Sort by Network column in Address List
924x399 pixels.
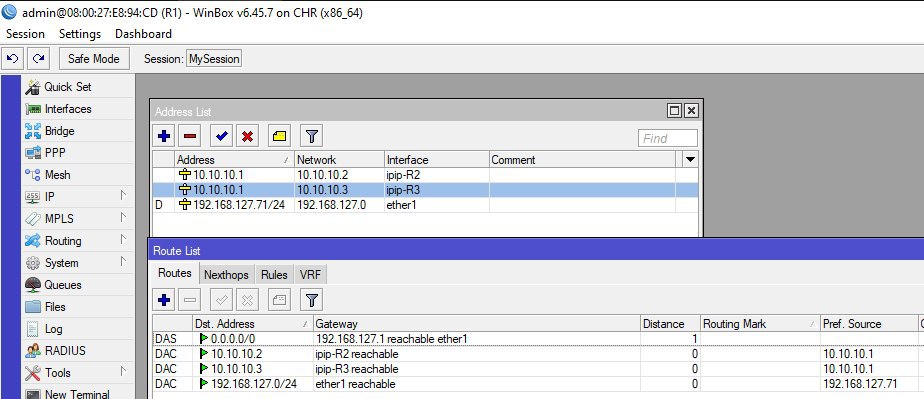pyautogui.click(x=339, y=160)
